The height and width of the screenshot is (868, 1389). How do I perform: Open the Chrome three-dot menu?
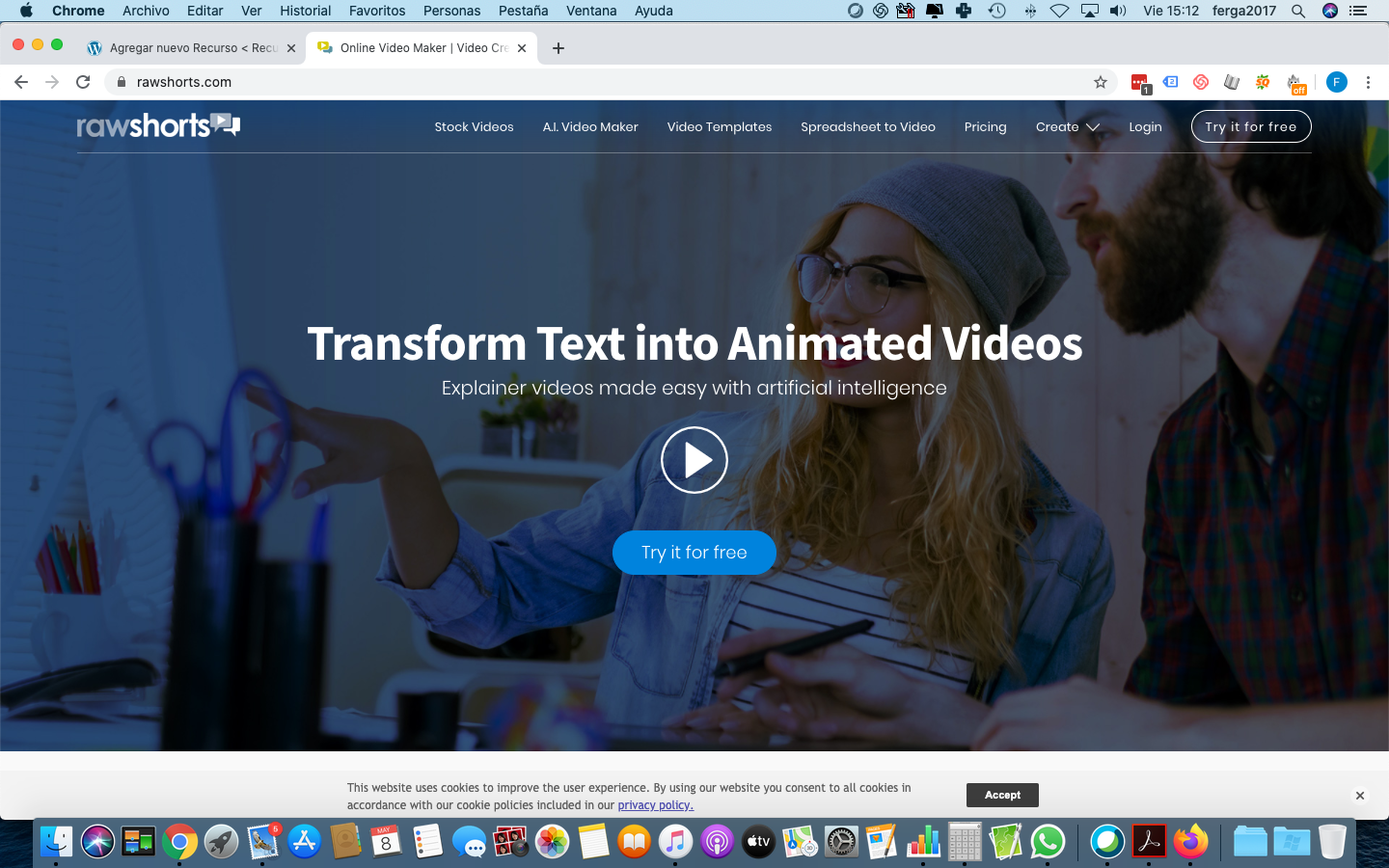pyautogui.click(x=1368, y=82)
